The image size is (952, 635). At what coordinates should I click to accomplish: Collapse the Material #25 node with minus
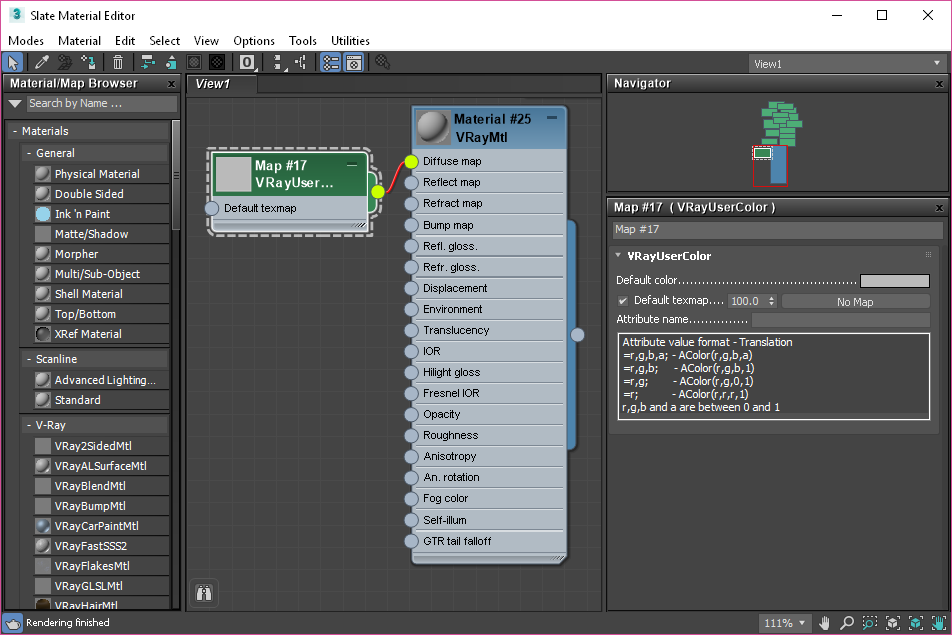point(551,118)
